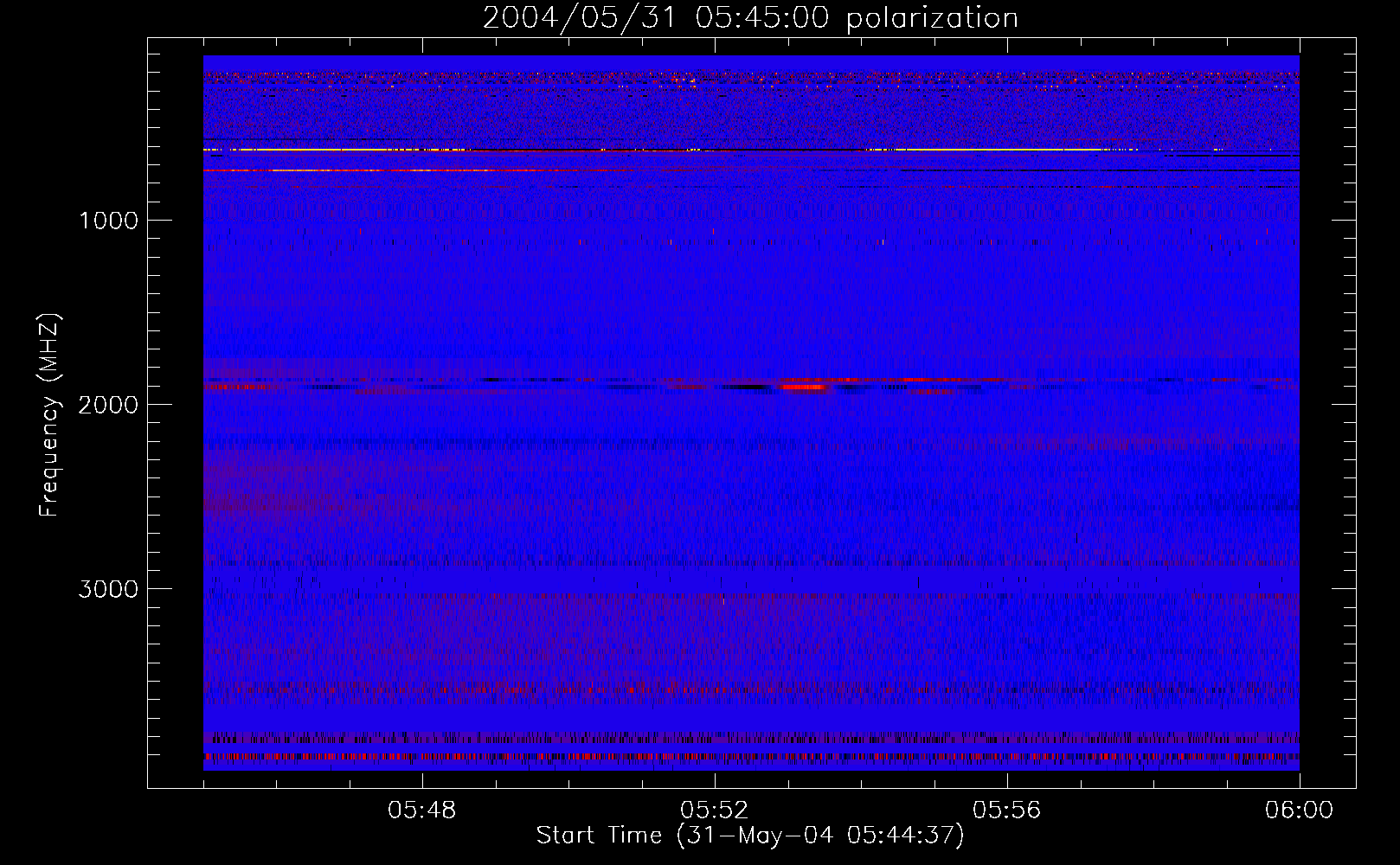Click the 05:56 time tick label

pyautogui.click(x=1007, y=811)
